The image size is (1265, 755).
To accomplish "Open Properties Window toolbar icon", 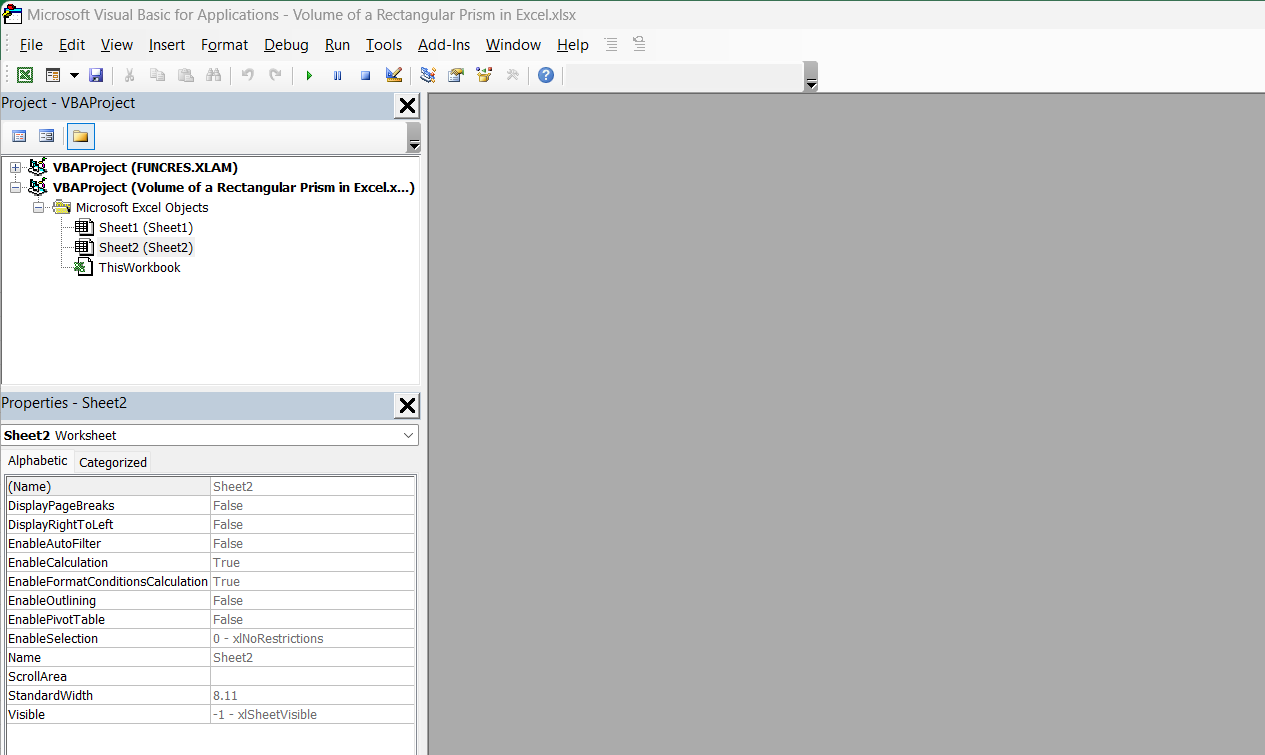I will 456,75.
